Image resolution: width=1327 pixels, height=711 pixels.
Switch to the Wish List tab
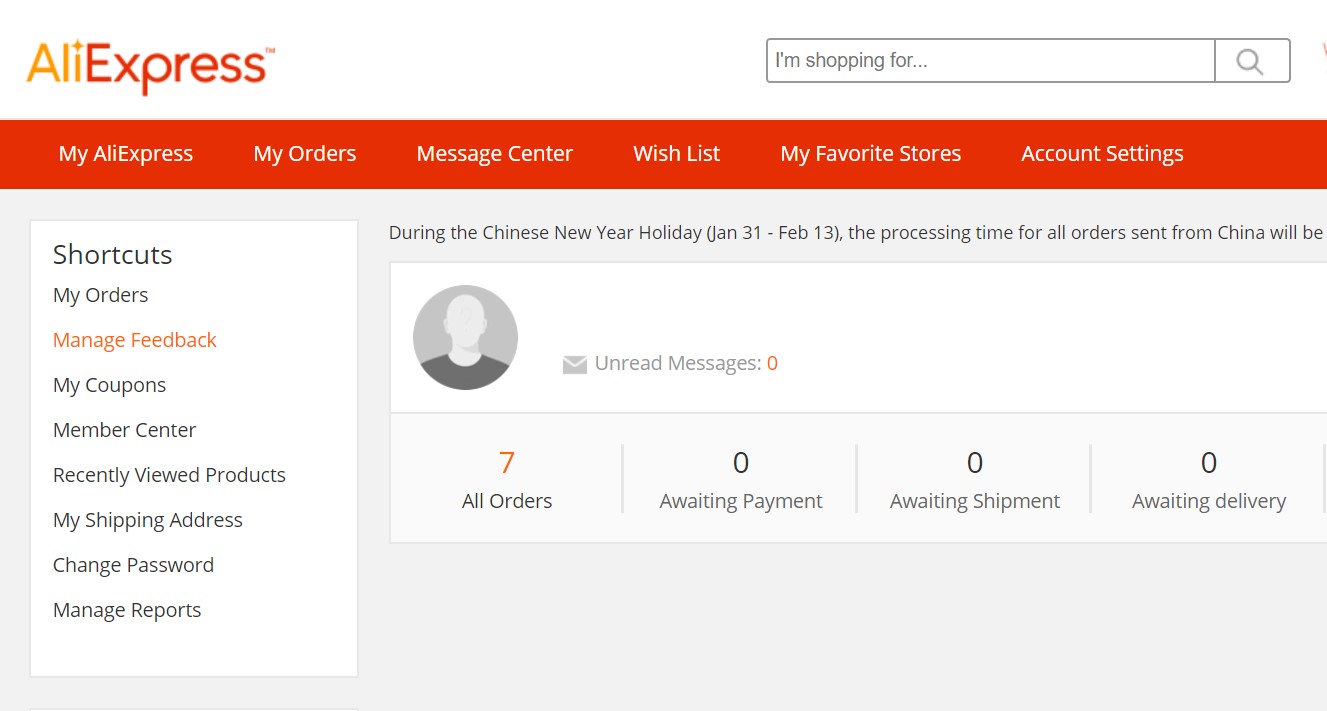point(677,154)
